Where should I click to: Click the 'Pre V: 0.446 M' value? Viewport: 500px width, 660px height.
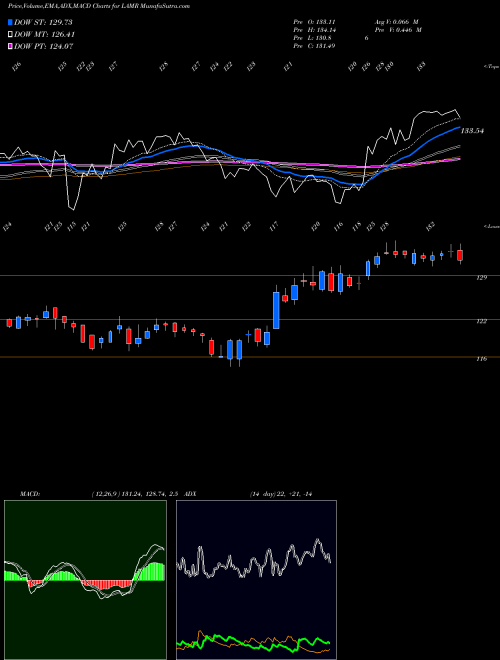[398, 30]
